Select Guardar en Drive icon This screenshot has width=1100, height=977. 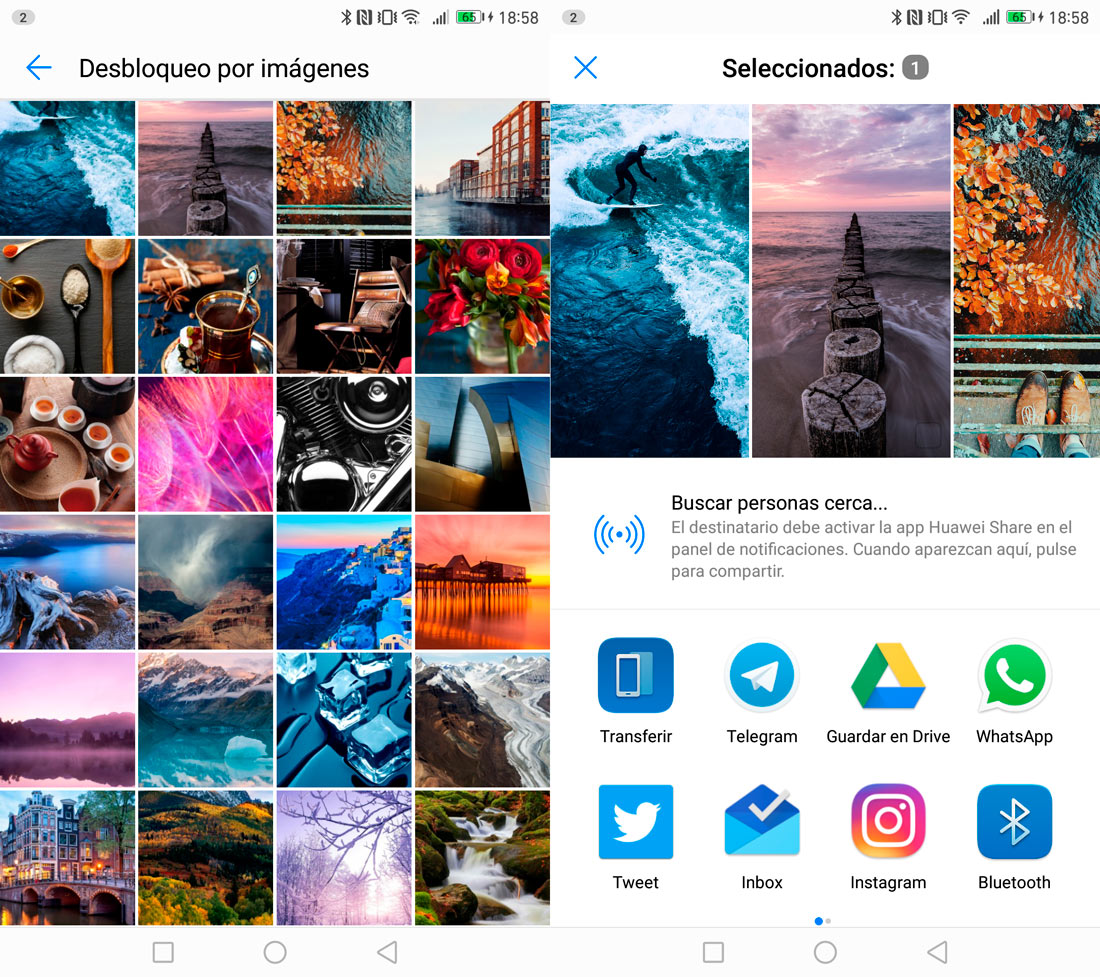tap(888, 677)
